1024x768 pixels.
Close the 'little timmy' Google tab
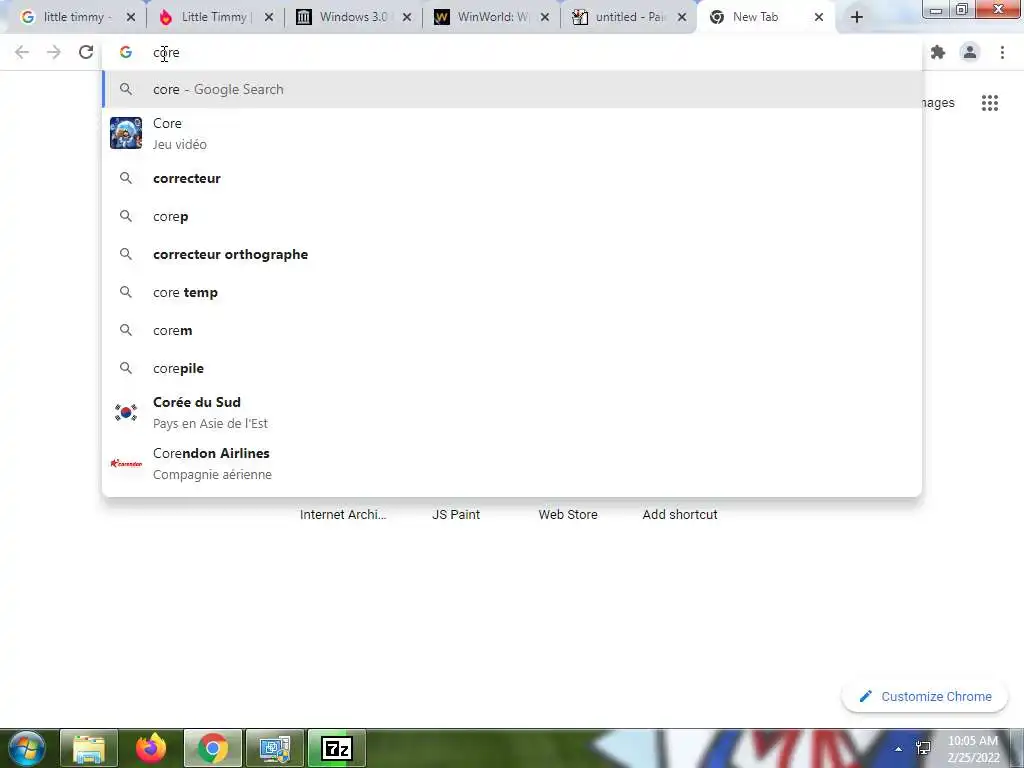[131, 18]
